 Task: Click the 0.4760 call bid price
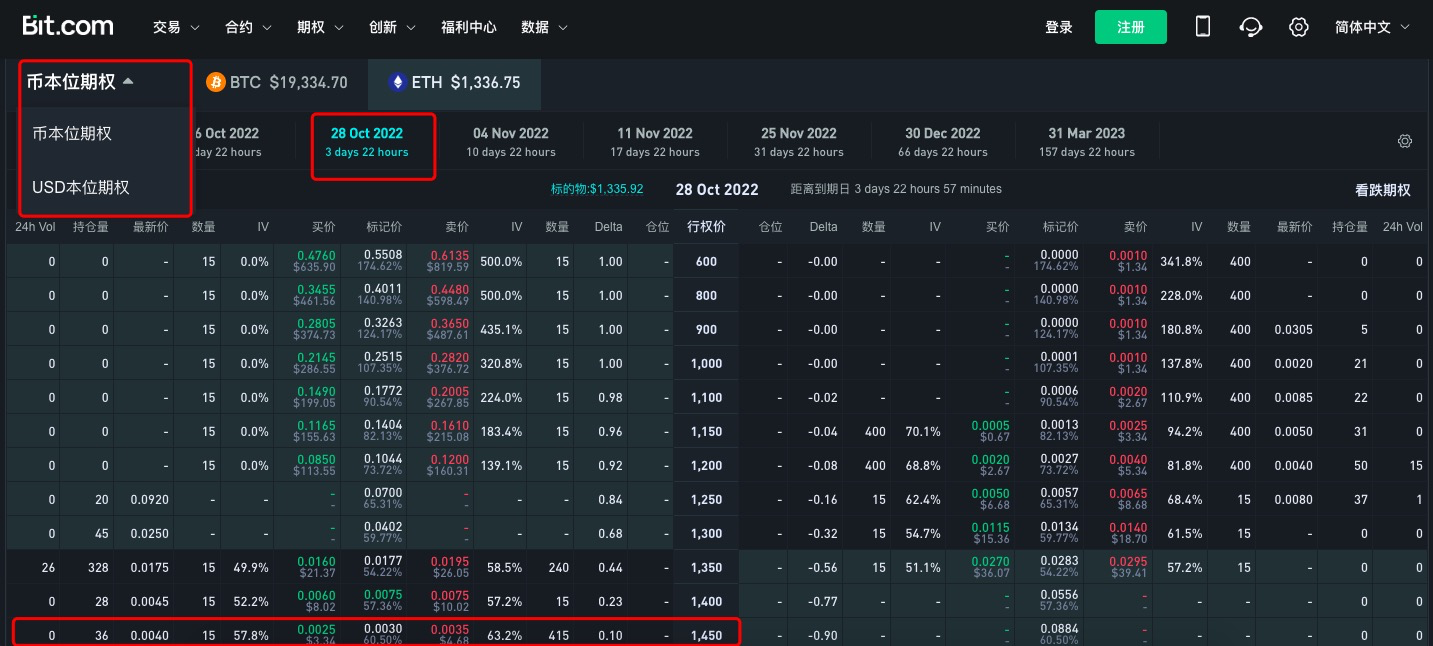coord(317,256)
